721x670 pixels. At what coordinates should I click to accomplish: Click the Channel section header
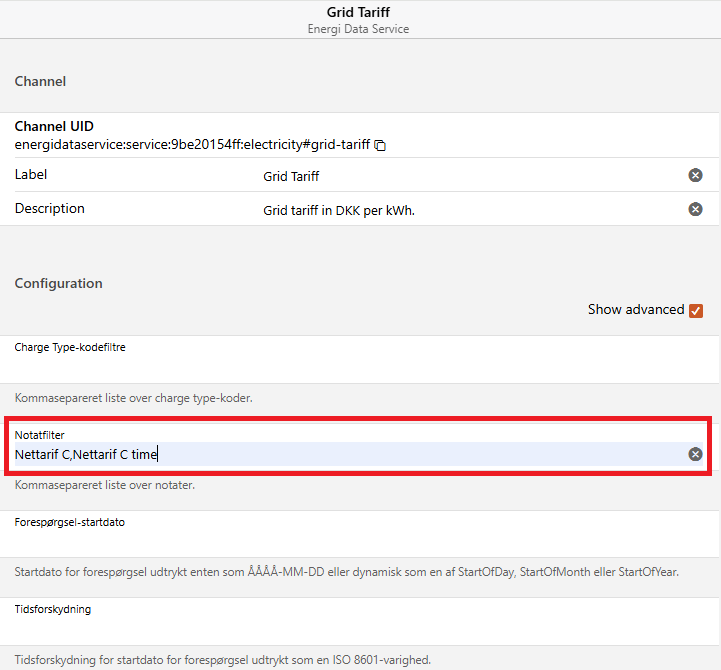(40, 81)
